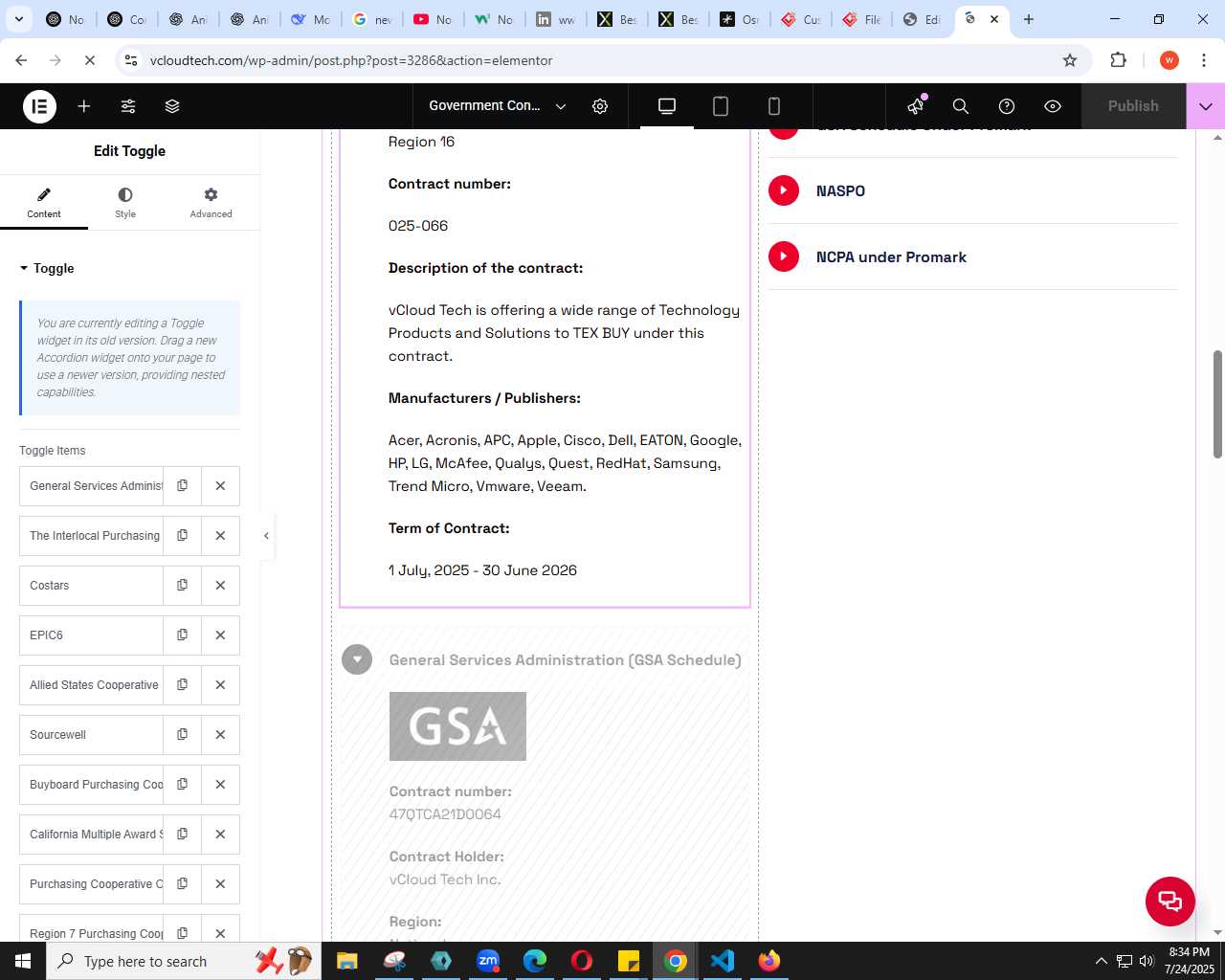This screenshot has width=1225, height=980.
Task: Open Windows Start menu
Action: click(x=23, y=961)
